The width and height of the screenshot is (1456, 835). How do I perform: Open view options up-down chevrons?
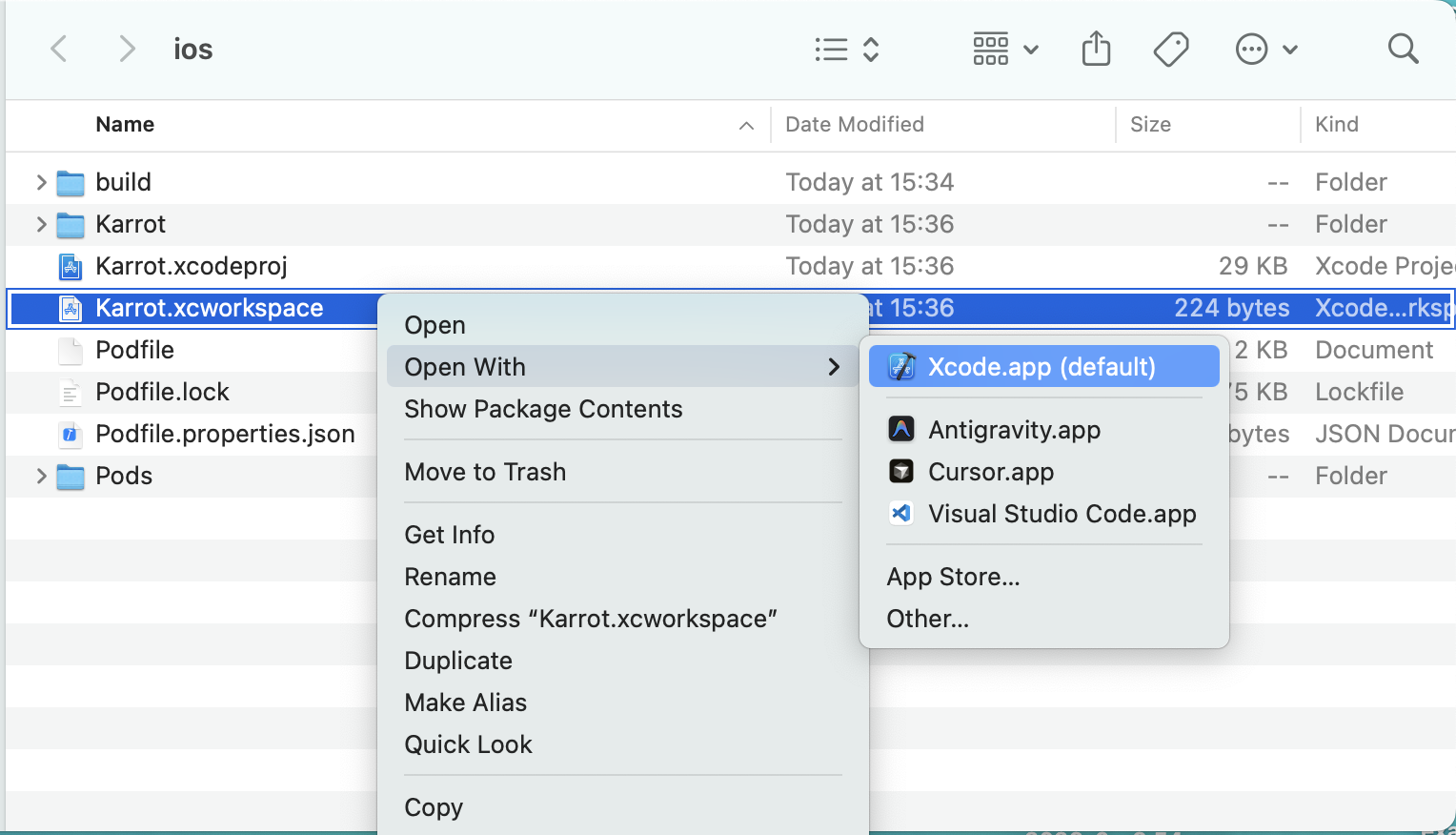tap(871, 50)
